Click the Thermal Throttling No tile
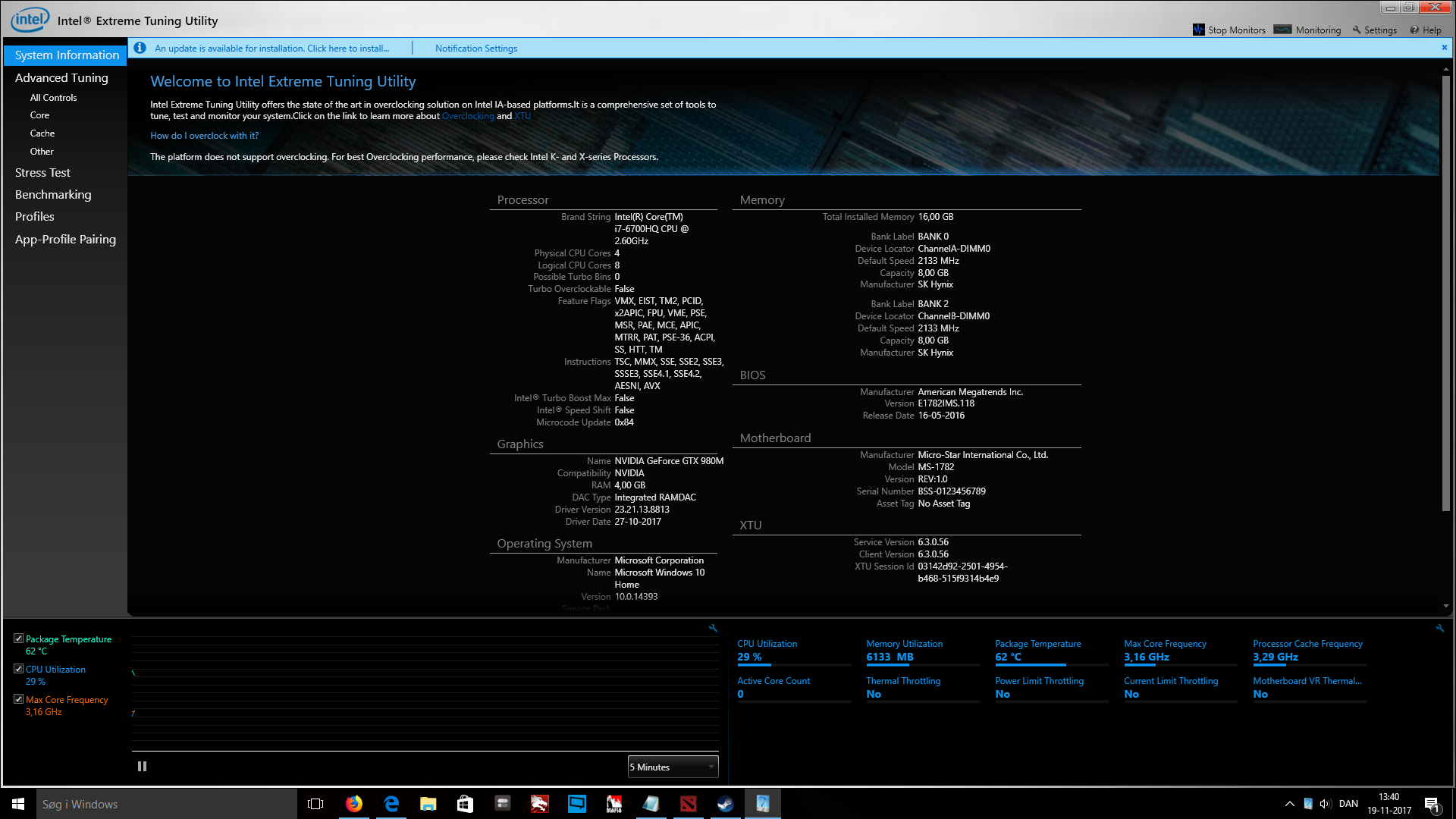Image resolution: width=1456 pixels, height=819 pixels. 923,689
